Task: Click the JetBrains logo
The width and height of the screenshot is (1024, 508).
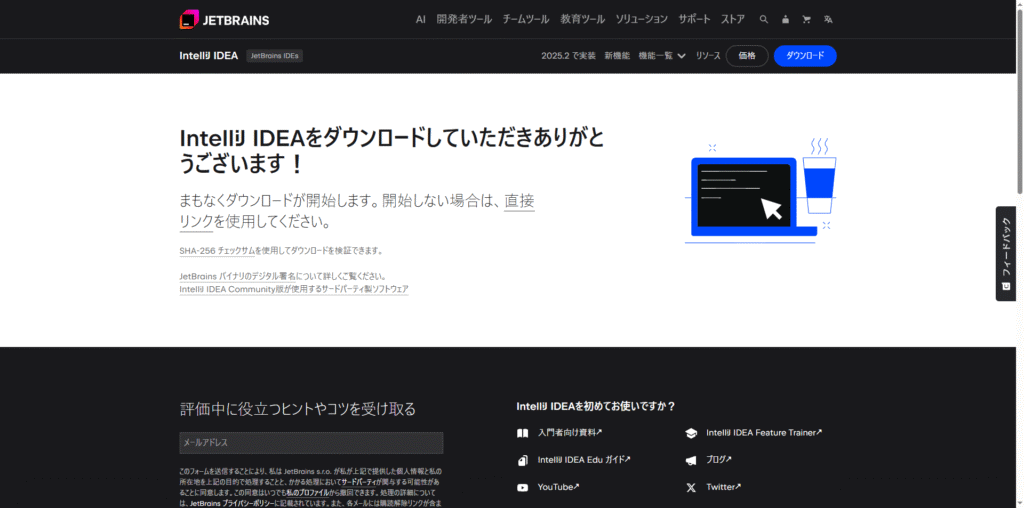Action: (224, 20)
